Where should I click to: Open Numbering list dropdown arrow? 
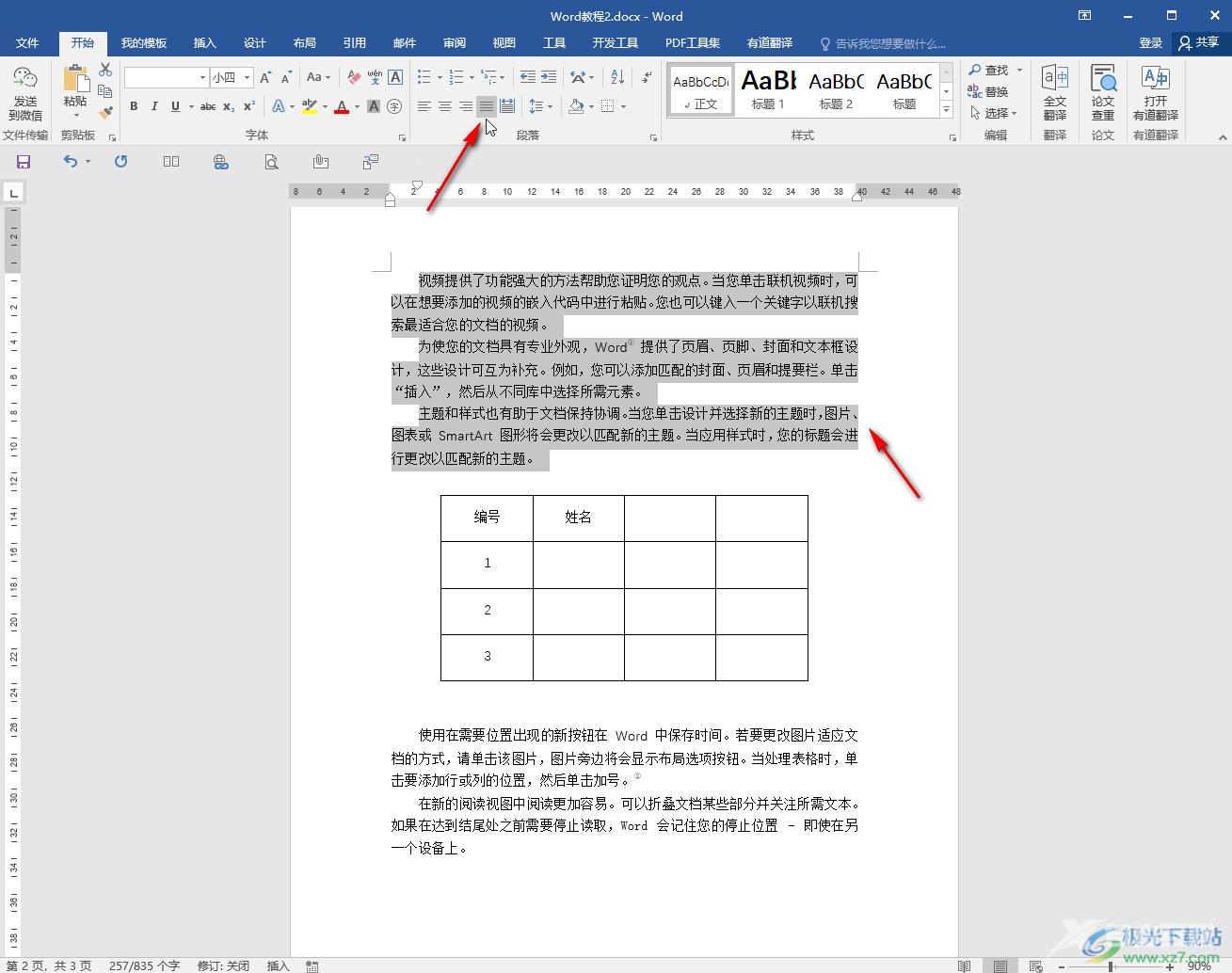pyautogui.click(x=472, y=77)
